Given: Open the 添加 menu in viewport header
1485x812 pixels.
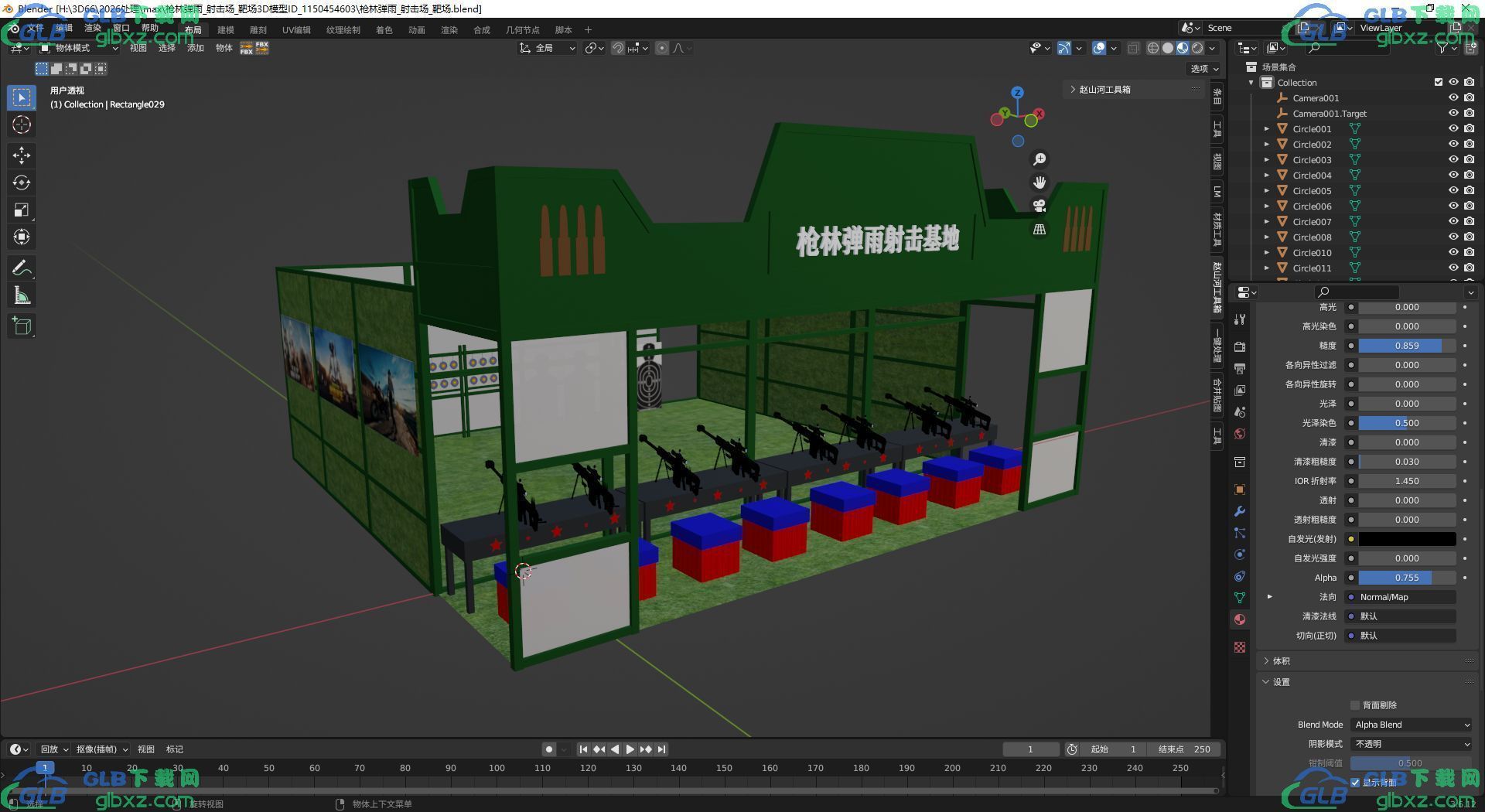Looking at the screenshot, I should point(195,48).
